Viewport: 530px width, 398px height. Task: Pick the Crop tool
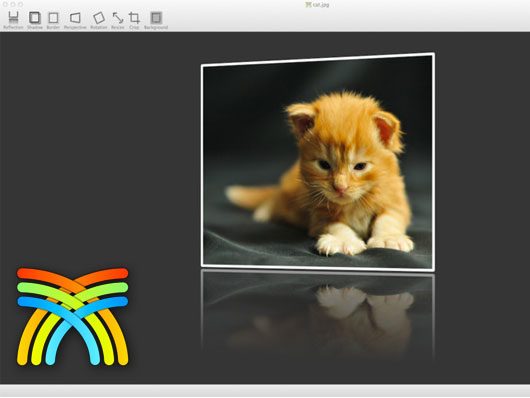134,20
